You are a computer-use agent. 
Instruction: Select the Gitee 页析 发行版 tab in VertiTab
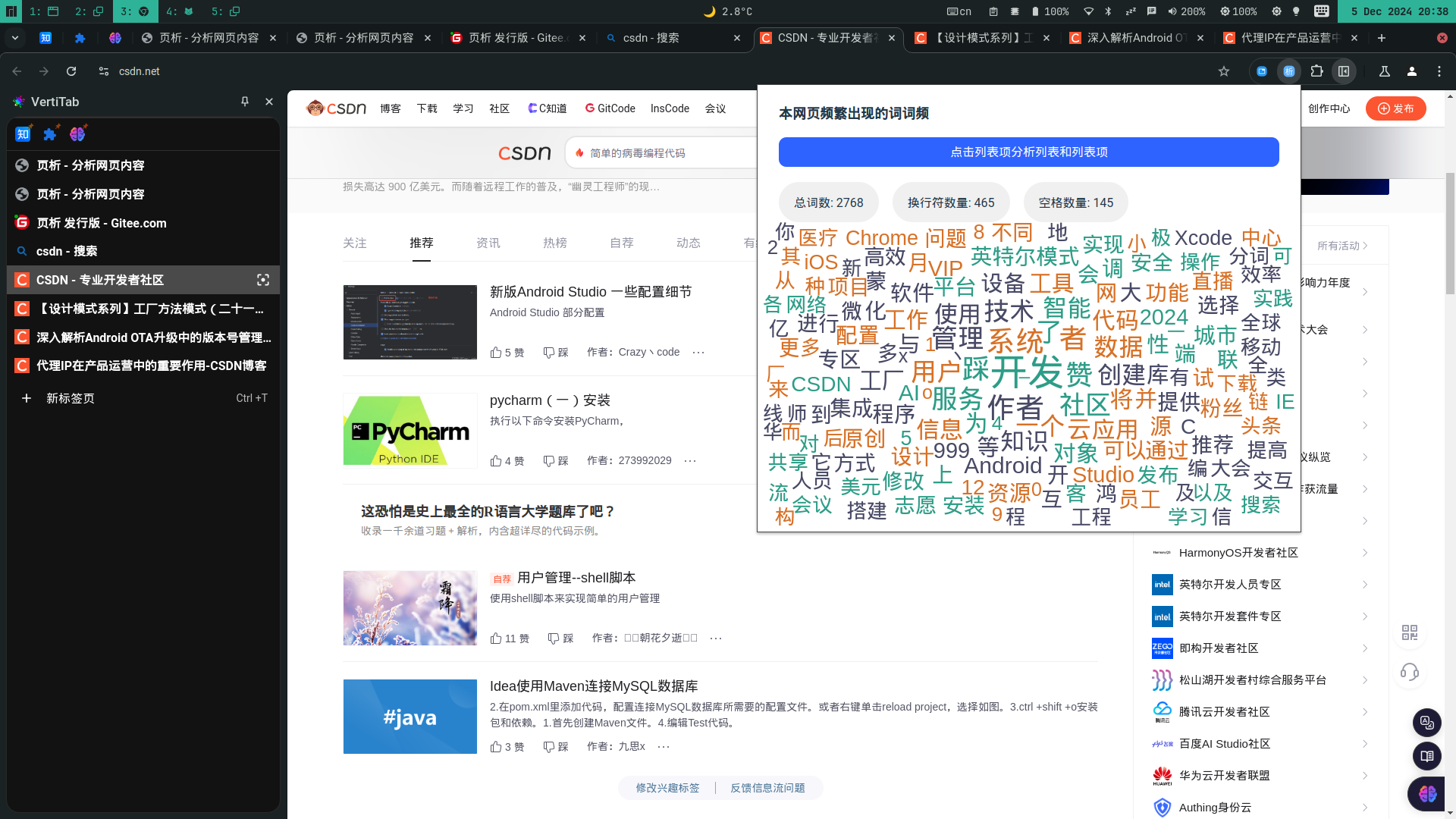coord(102,223)
